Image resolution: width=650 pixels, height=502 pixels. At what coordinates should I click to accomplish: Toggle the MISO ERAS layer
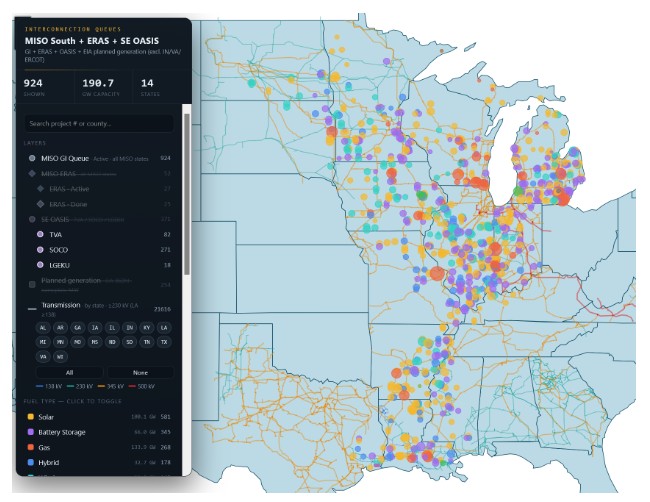[99, 173]
